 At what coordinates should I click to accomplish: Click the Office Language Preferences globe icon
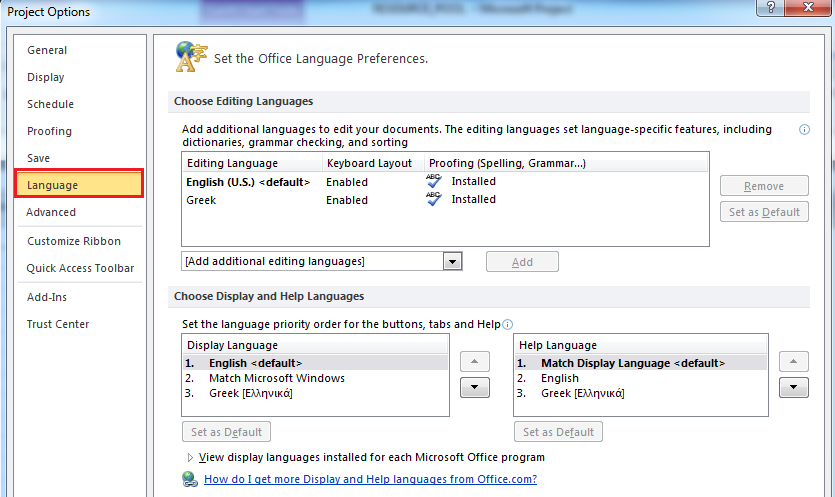(191, 56)
